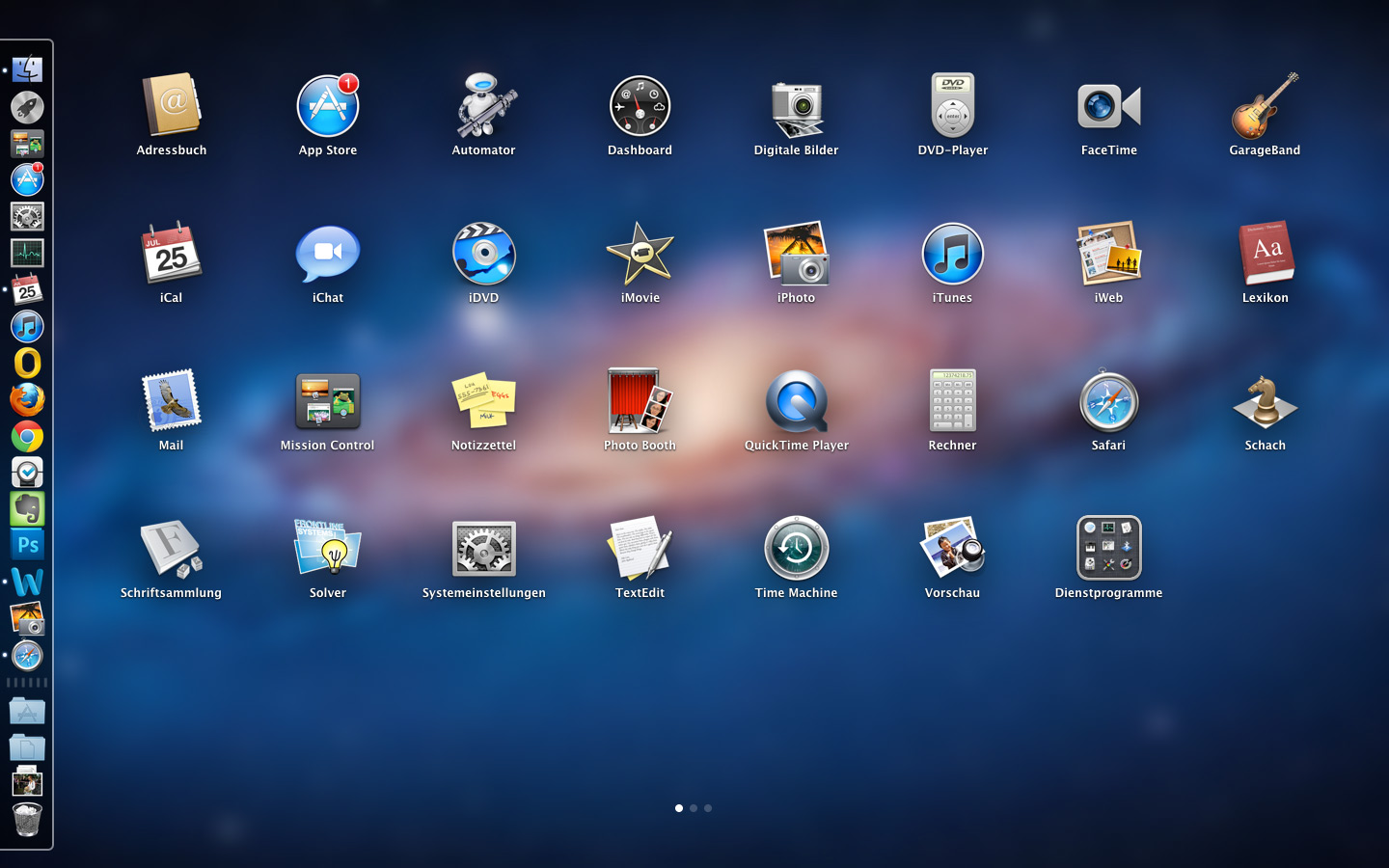Open Google Chrome from the Dock
This screenshot has width=1389, height=868.
click(27, 436)
